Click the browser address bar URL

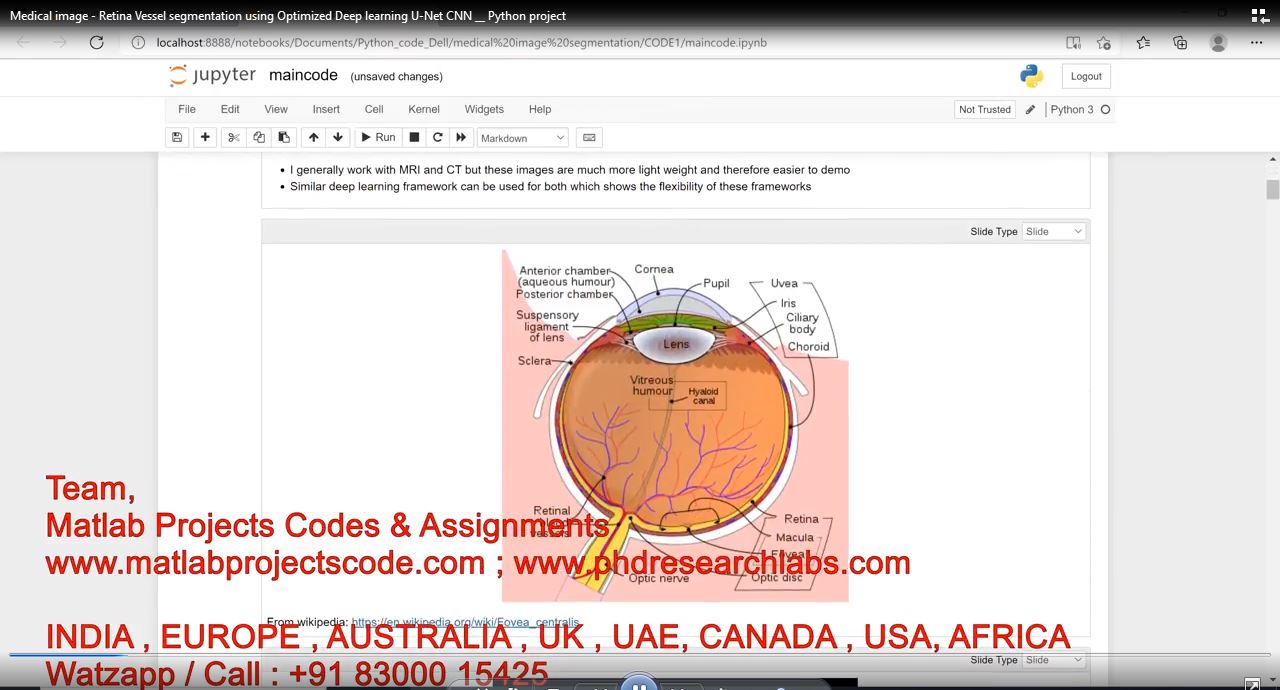point(461,43)
